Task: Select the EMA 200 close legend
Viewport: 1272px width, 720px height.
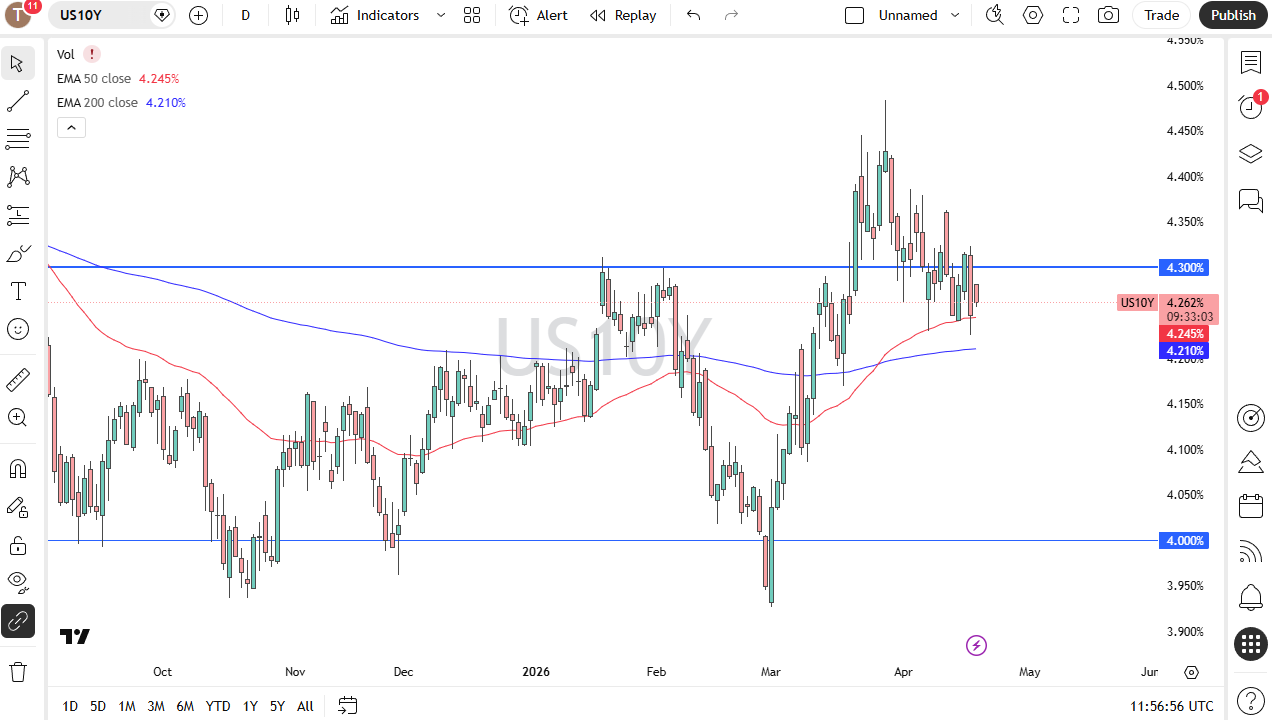Action: click(x=97, y=103)
